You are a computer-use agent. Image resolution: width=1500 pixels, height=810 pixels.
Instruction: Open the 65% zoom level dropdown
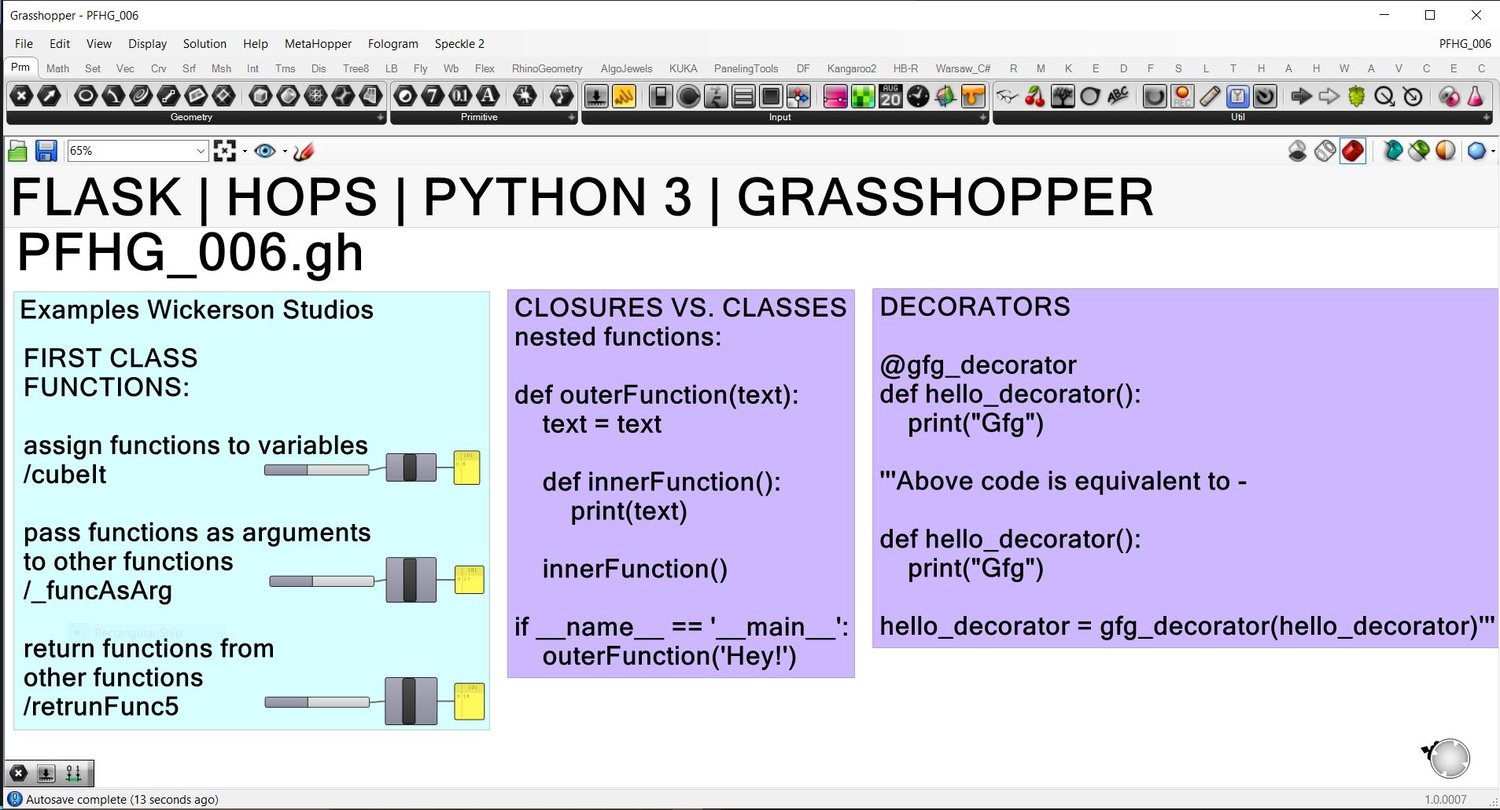point(203,151)
